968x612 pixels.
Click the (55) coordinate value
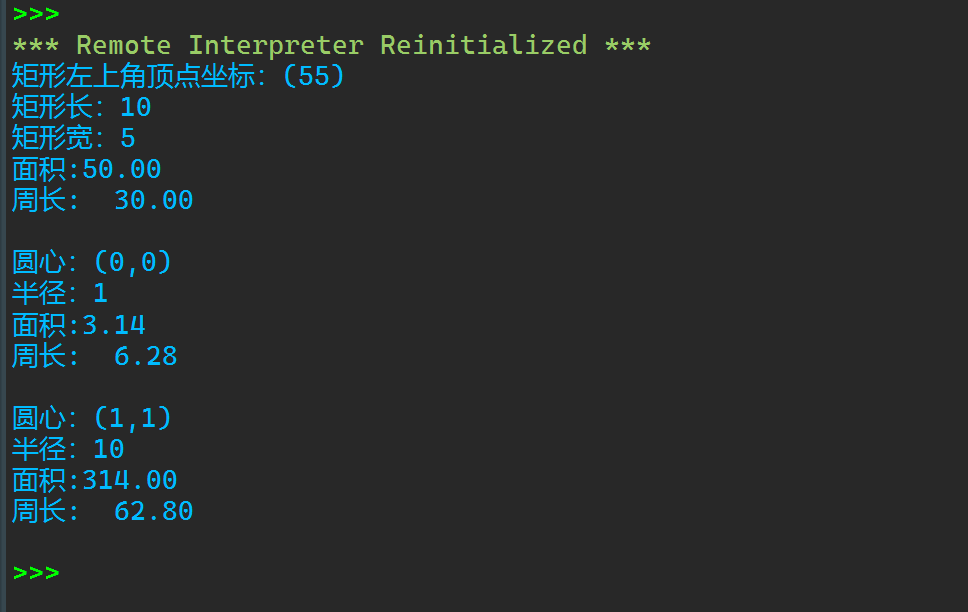click(x=314, y=76)
